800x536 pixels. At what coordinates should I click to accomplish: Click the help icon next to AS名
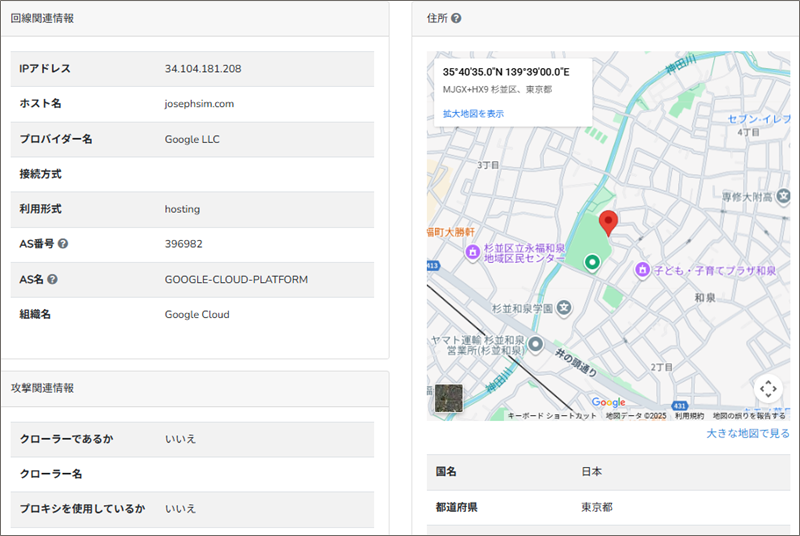coord(52,279)
